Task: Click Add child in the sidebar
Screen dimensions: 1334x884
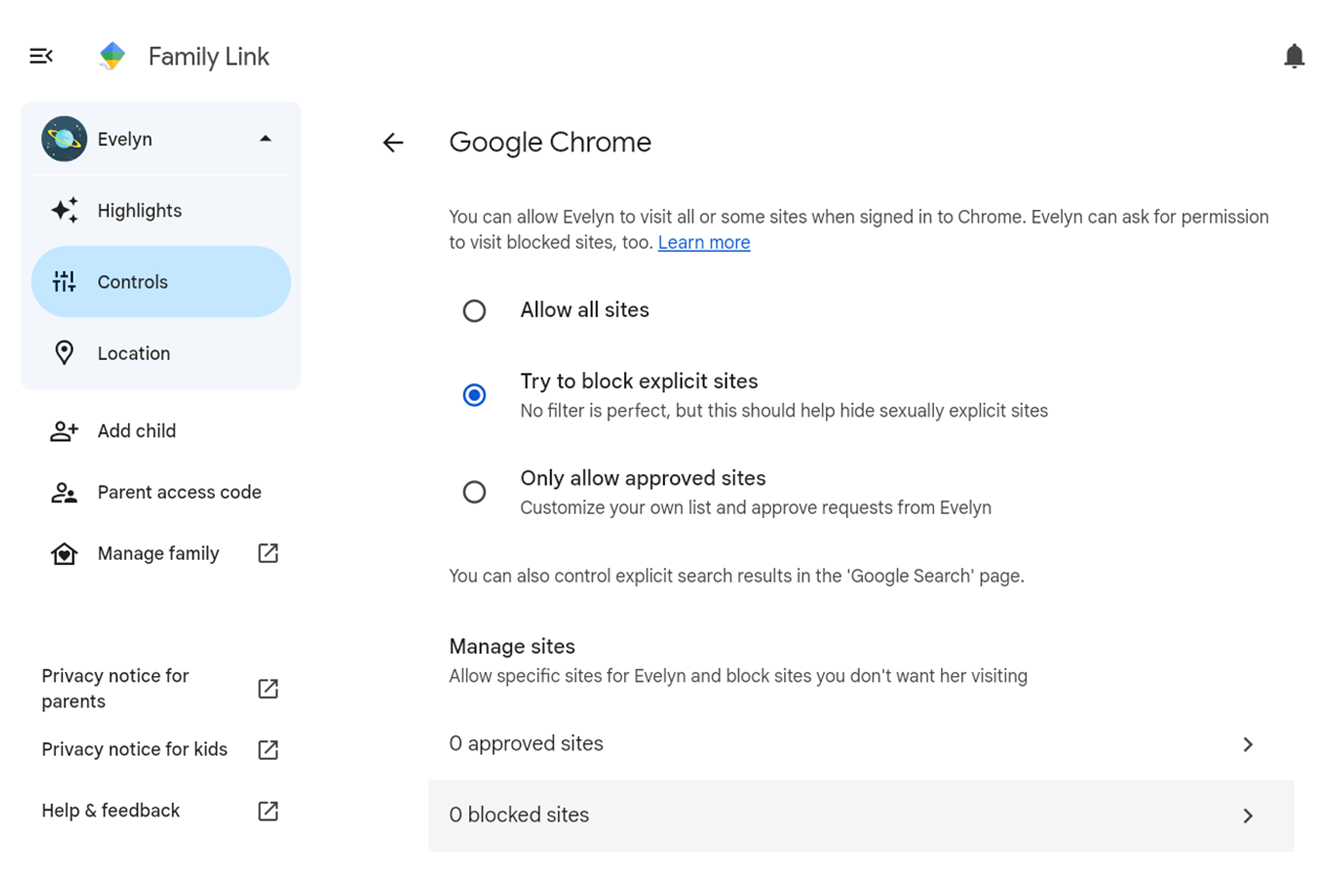Action: click(x=136, y=431)
